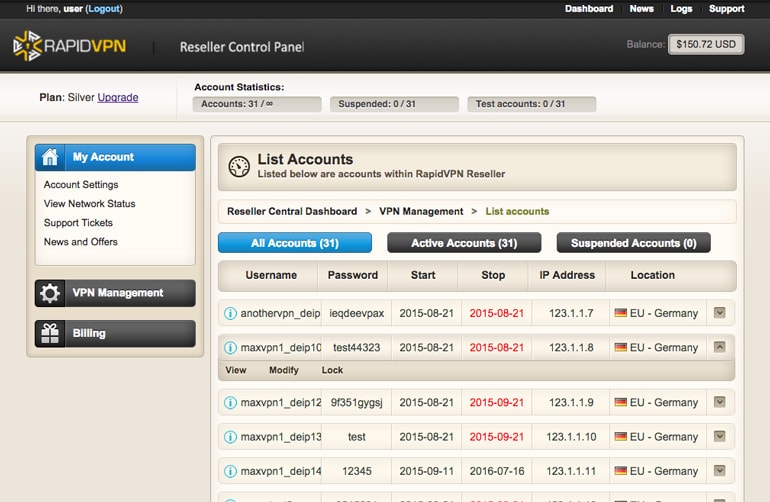Click the $150.72 USD balance button

coord(706,44)
